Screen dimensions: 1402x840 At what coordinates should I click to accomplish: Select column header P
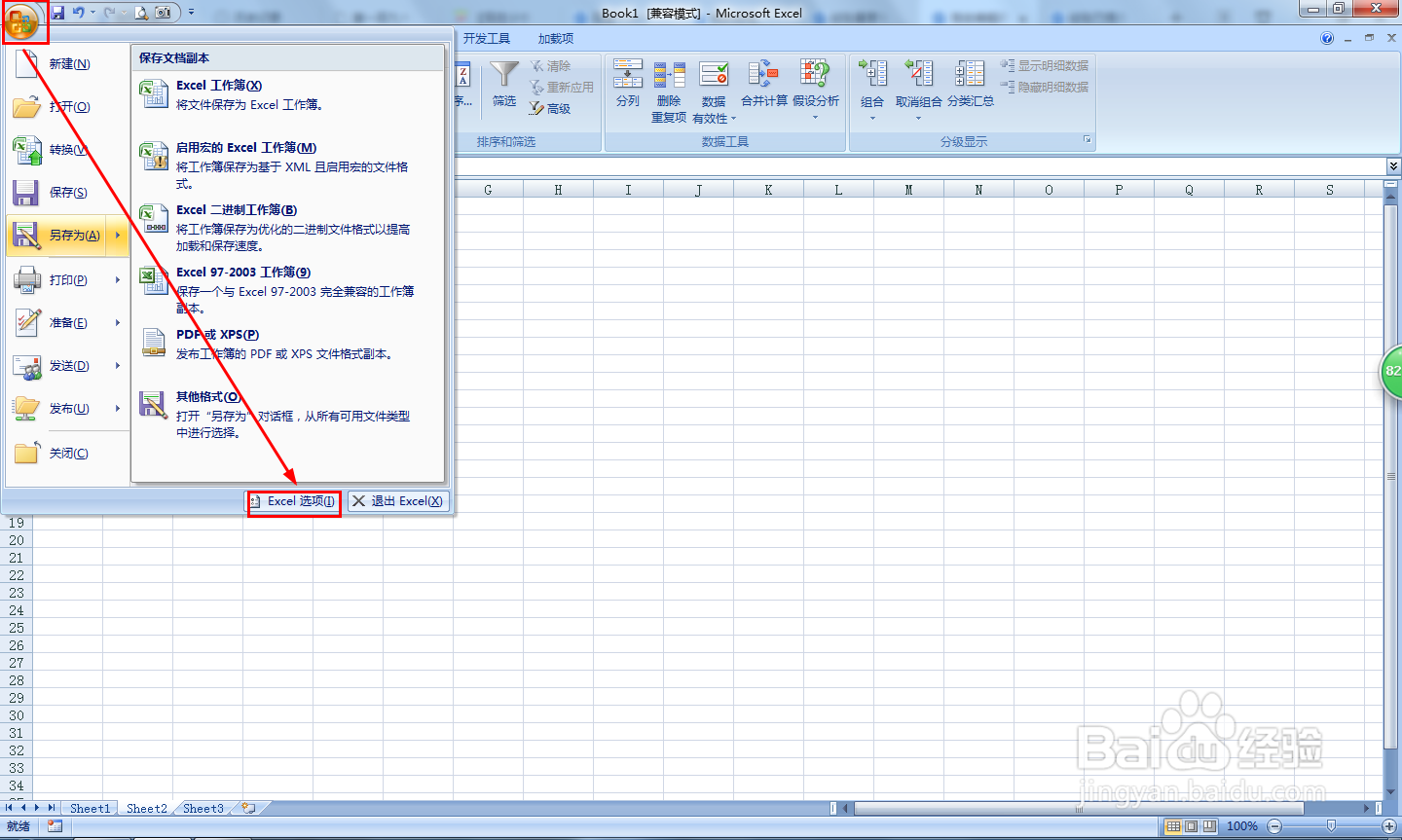pyautogui.click(x=1119, y=190)
